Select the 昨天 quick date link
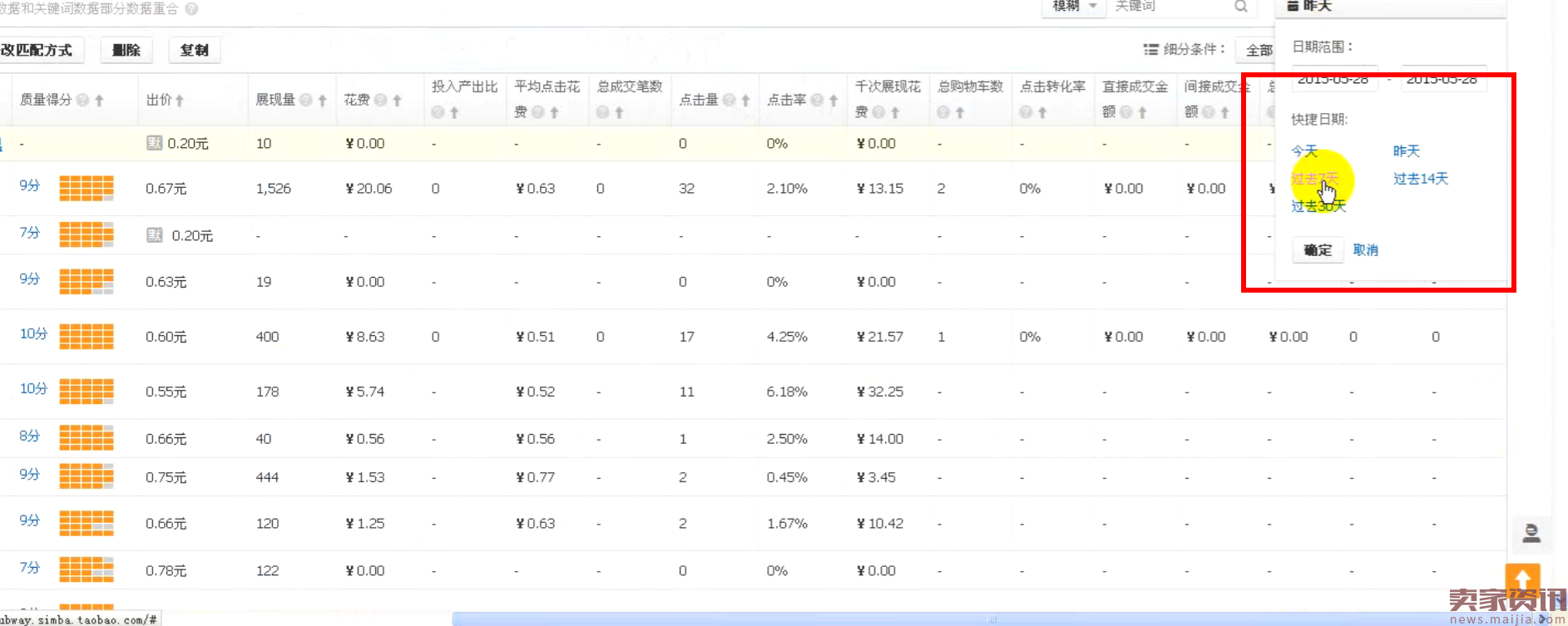Image resolution: width=1568 pixels, height=626 pixels. [x=1407, y=151]
